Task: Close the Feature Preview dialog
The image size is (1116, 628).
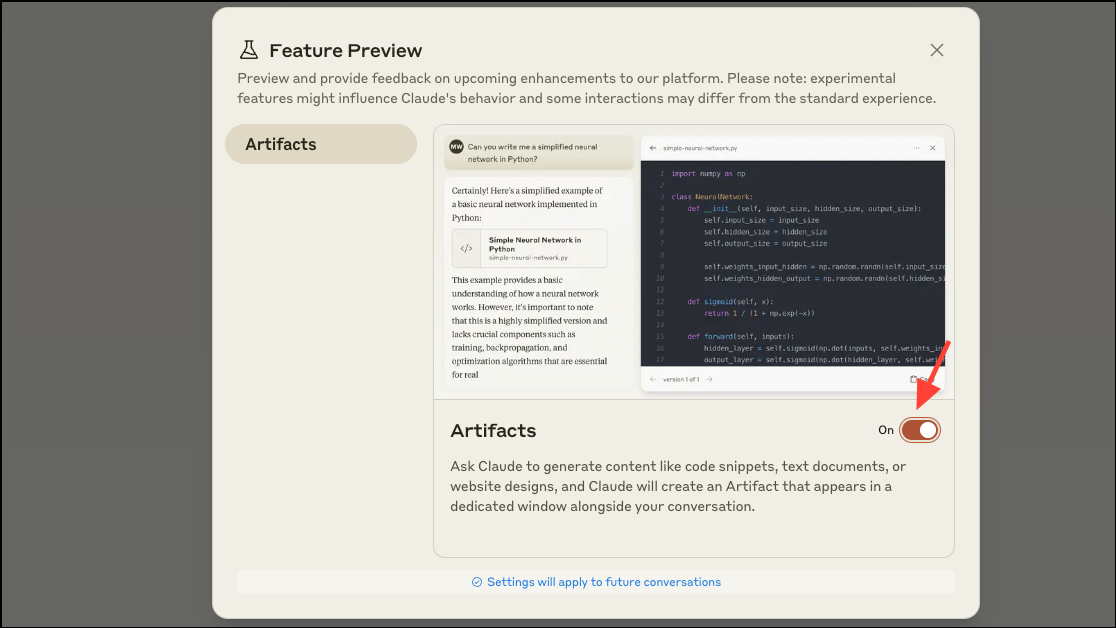Action: click(x=937, y=50)
